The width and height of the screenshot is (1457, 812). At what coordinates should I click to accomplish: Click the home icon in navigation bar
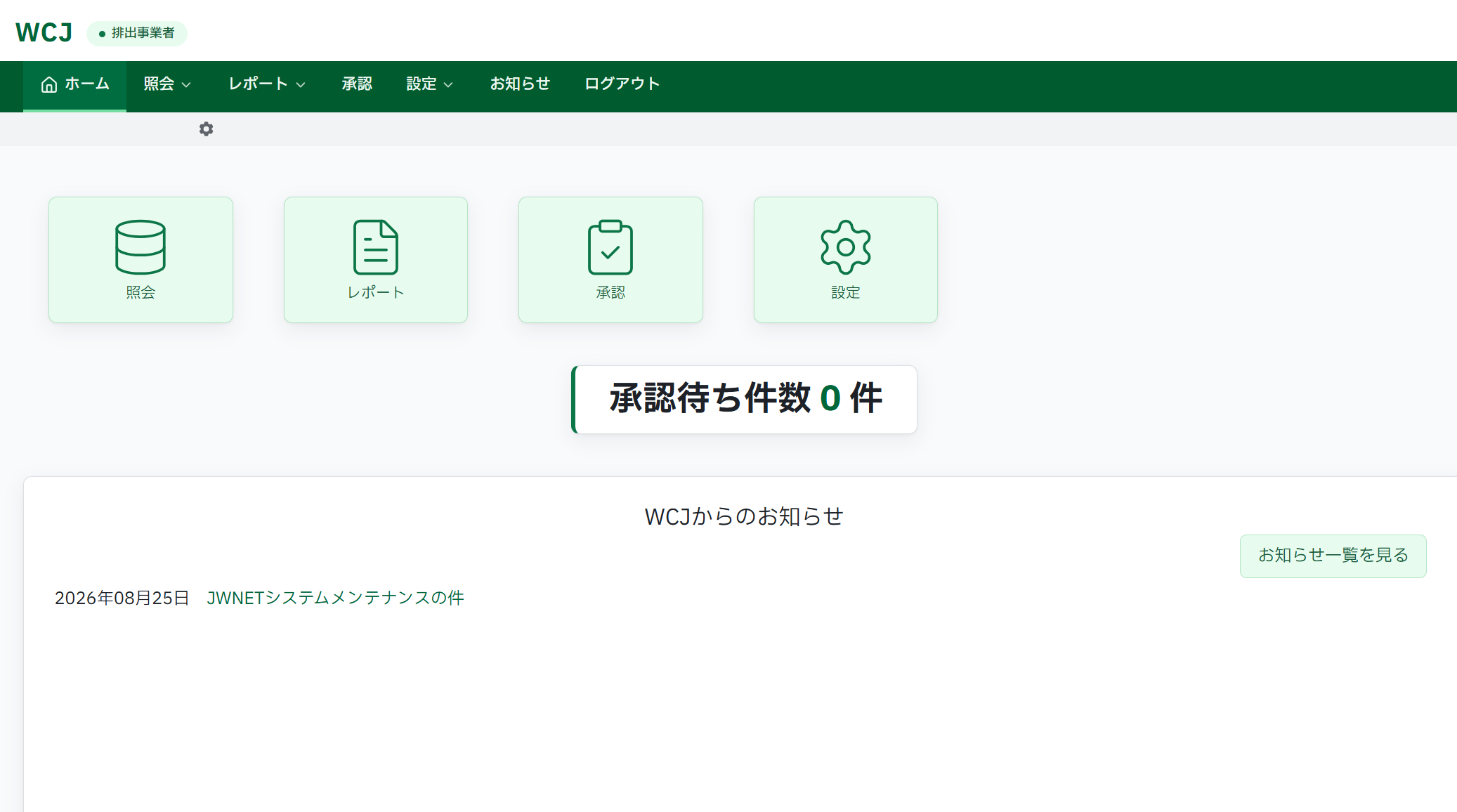[x=49, y=84]
